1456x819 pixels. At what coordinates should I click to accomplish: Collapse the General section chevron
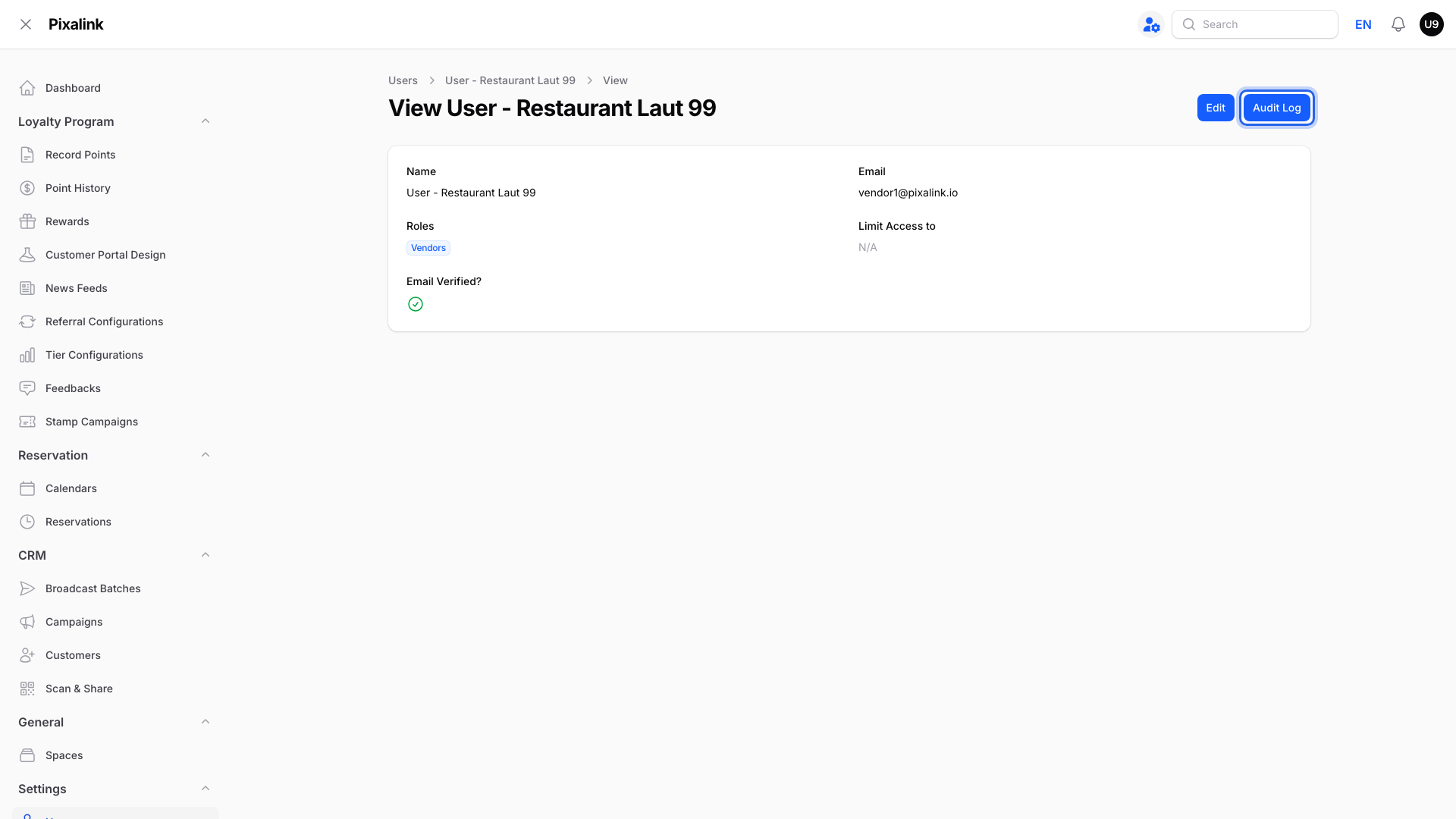[x=206, y=722]
